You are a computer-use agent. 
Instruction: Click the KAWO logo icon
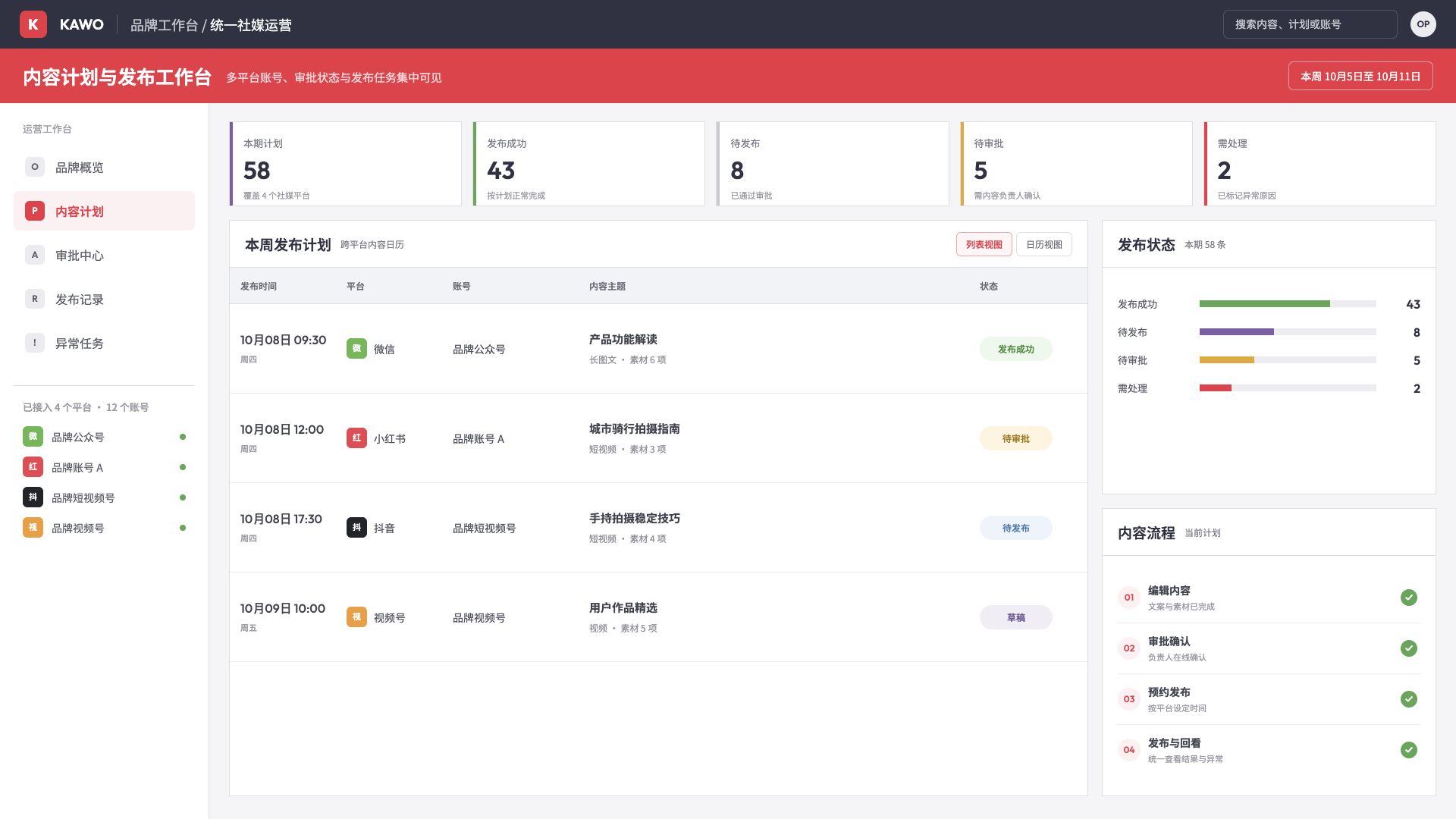pyautogui.click(x=33, y=24)
